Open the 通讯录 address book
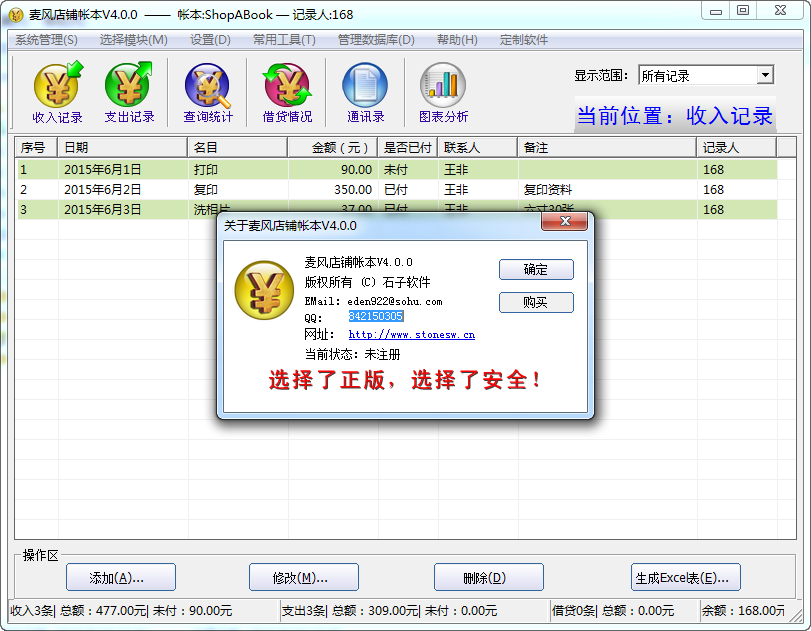 click(x=365, y=92)
